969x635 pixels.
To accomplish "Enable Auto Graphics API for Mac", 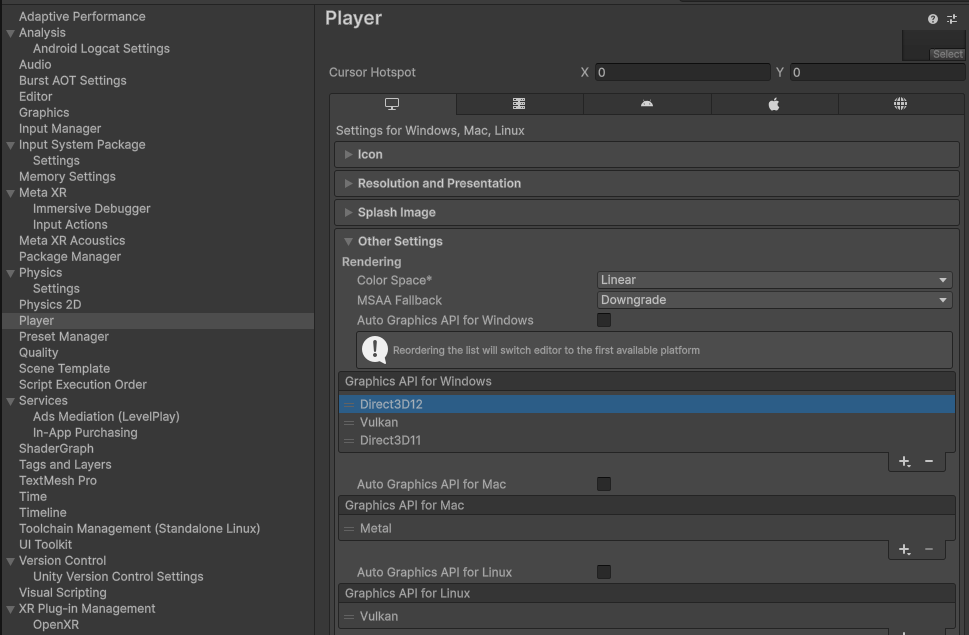I will click(604, 484).
